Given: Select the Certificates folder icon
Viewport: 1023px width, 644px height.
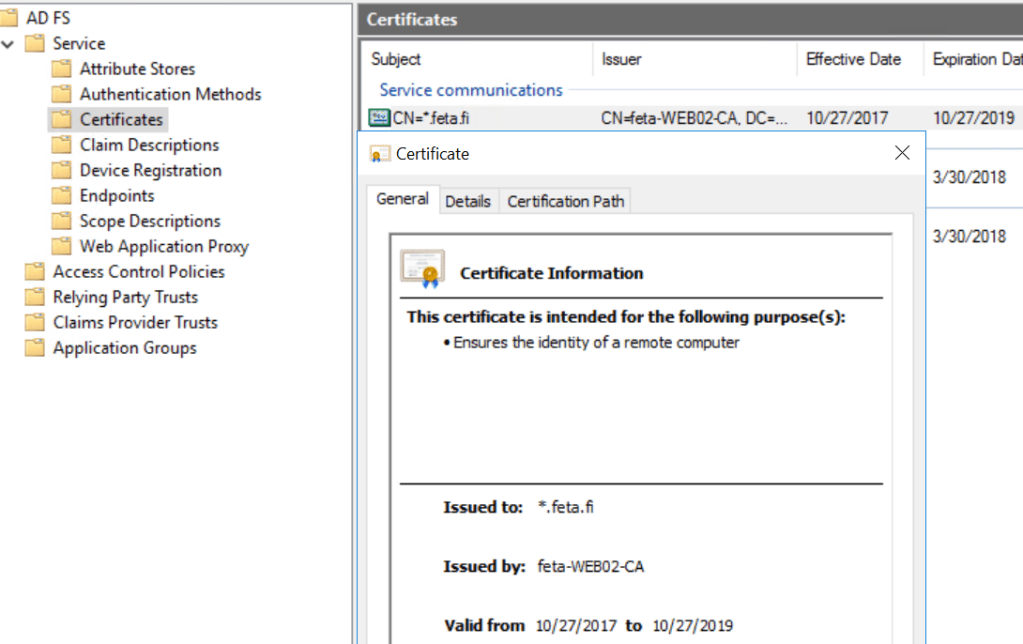Looking at the screenshot, I should [x=59, y=119].
